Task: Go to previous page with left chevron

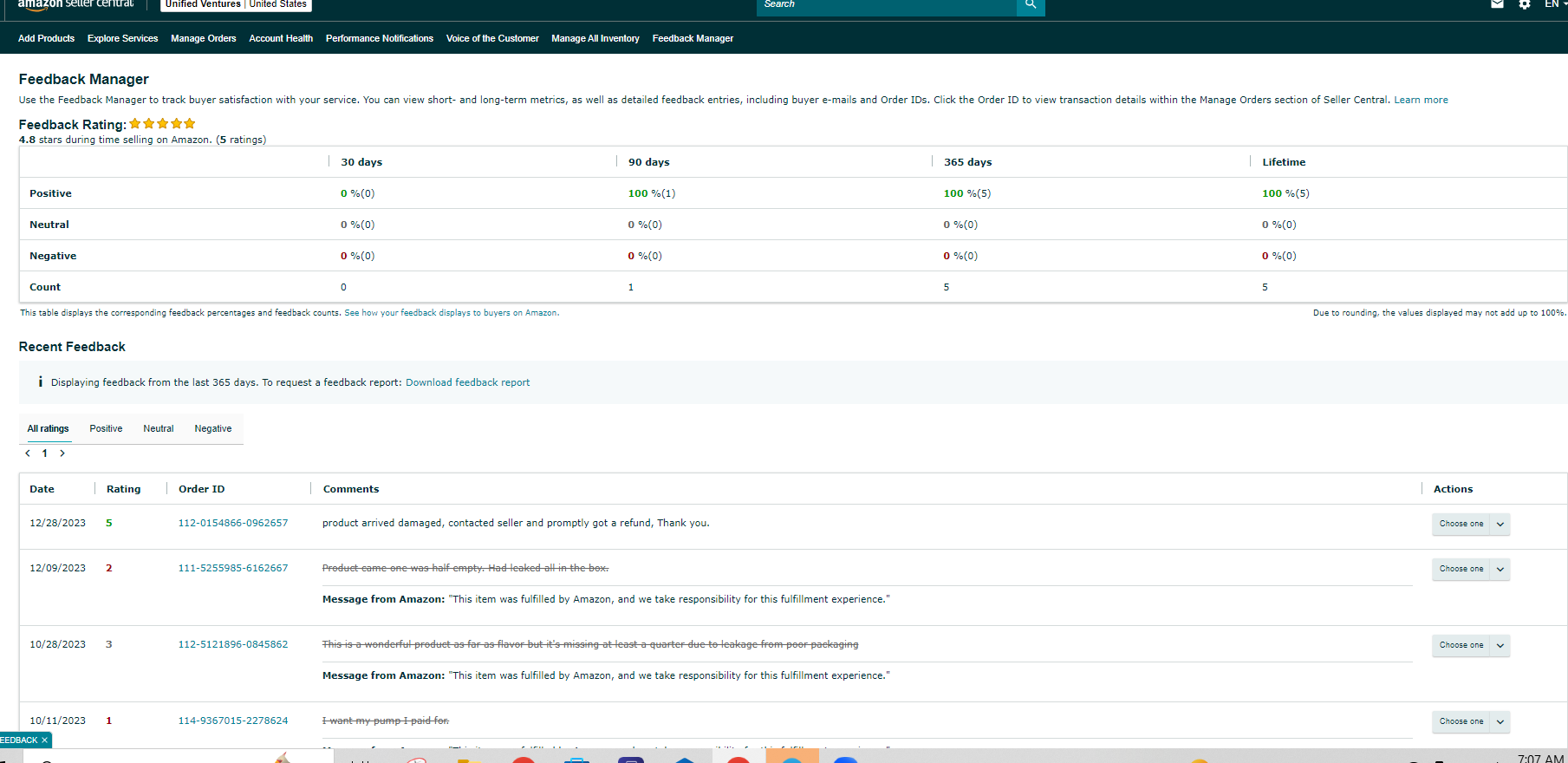Action: 28,453
